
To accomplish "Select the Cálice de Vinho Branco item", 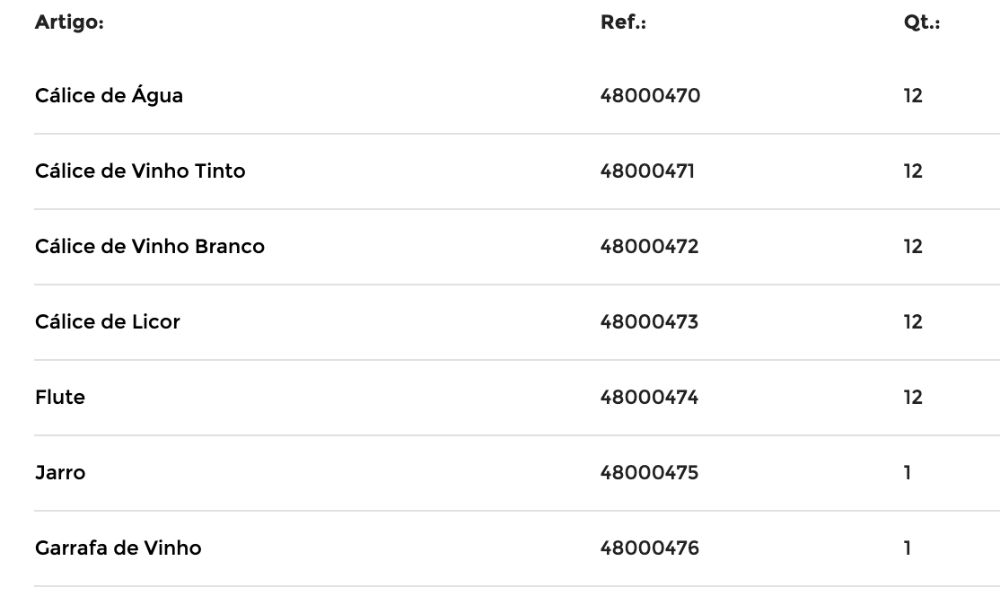I will coord(150,246).
